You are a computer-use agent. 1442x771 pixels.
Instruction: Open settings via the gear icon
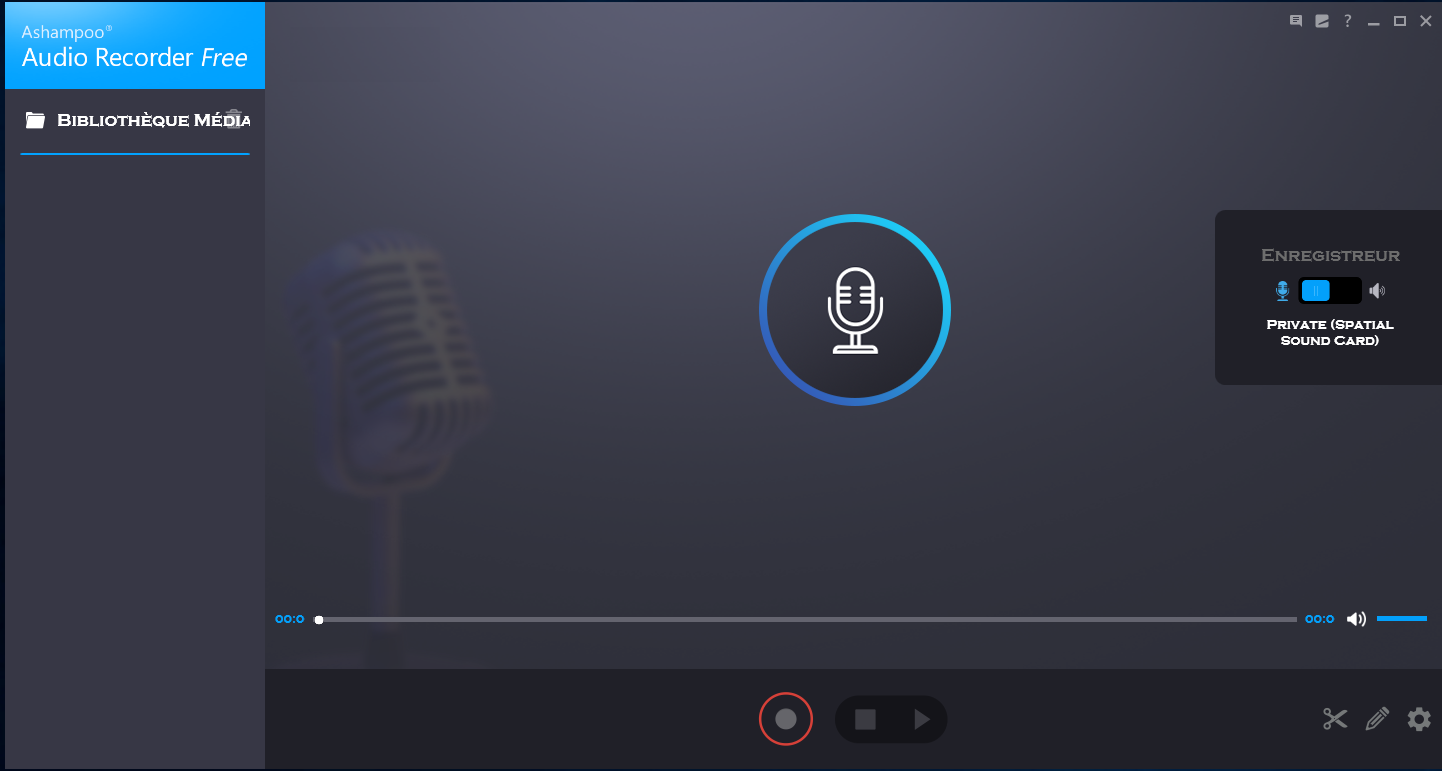[x=1419, y=719]
